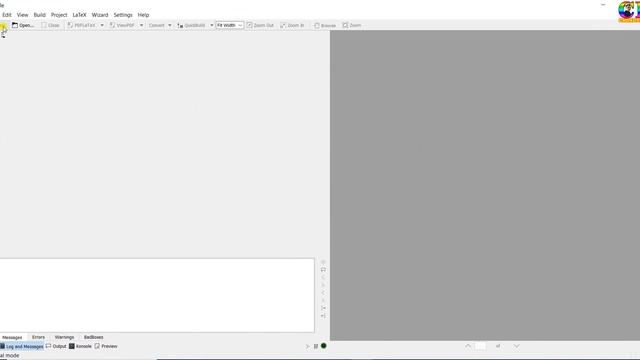Open the Fit Width zoom combo box
640x360 pixels.
coord(230,25)
